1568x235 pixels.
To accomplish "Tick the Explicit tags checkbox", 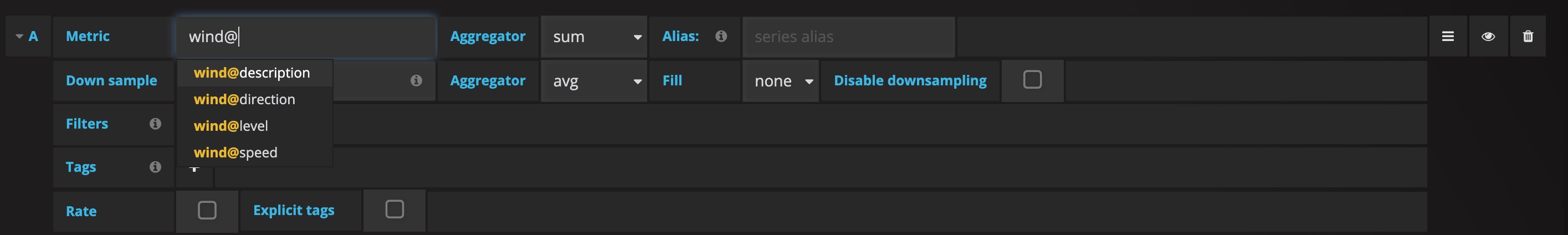I will pos(394,210).
